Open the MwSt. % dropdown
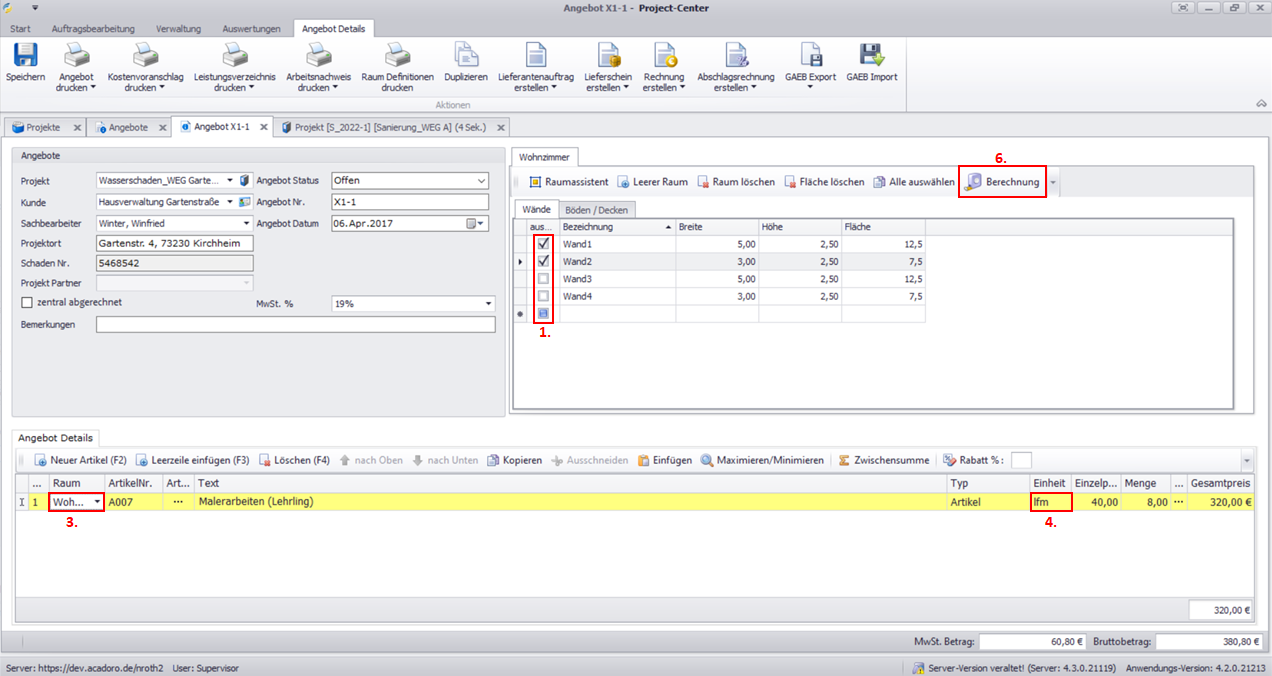Viewport: 1272px width, 676px height. [488, 303]
